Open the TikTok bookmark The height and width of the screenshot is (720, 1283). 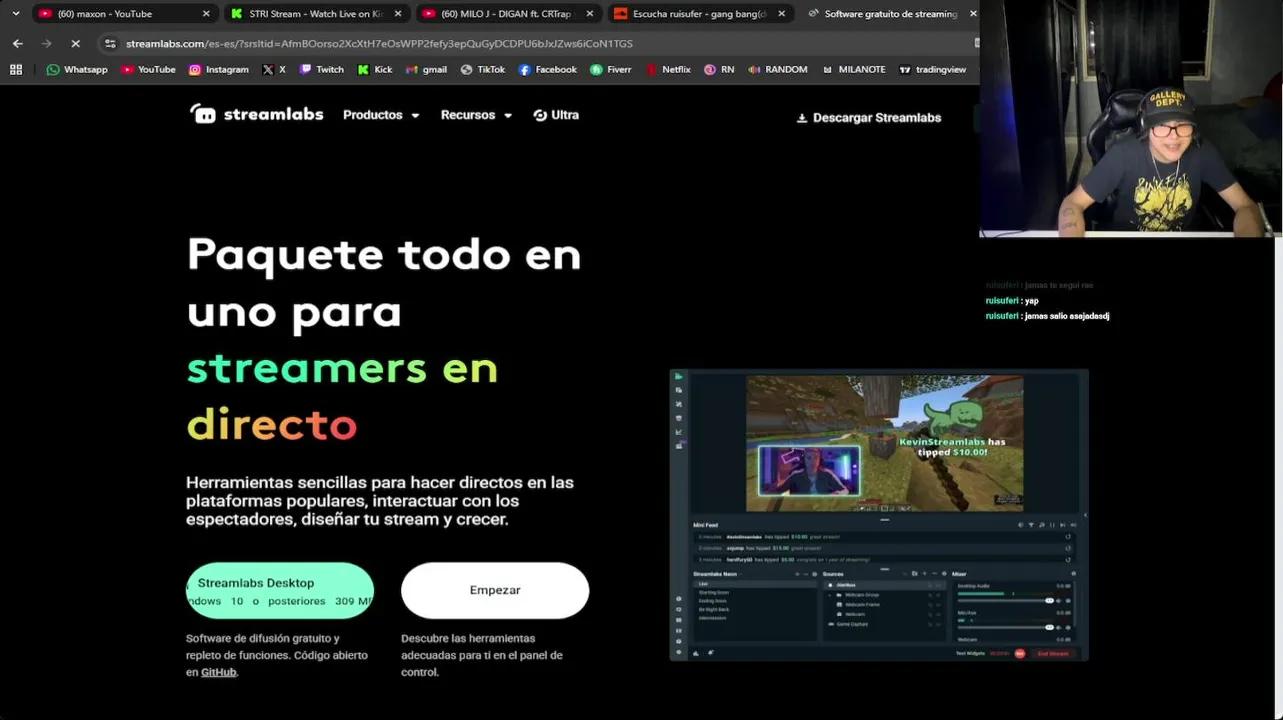483,70
